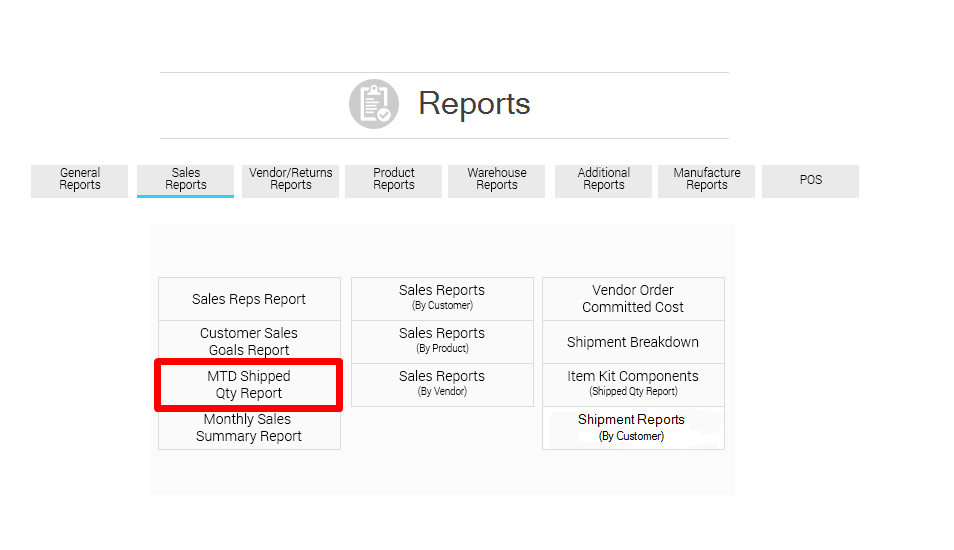
Task: Click the Shipment Breakdown report
Action: [633, 342]
